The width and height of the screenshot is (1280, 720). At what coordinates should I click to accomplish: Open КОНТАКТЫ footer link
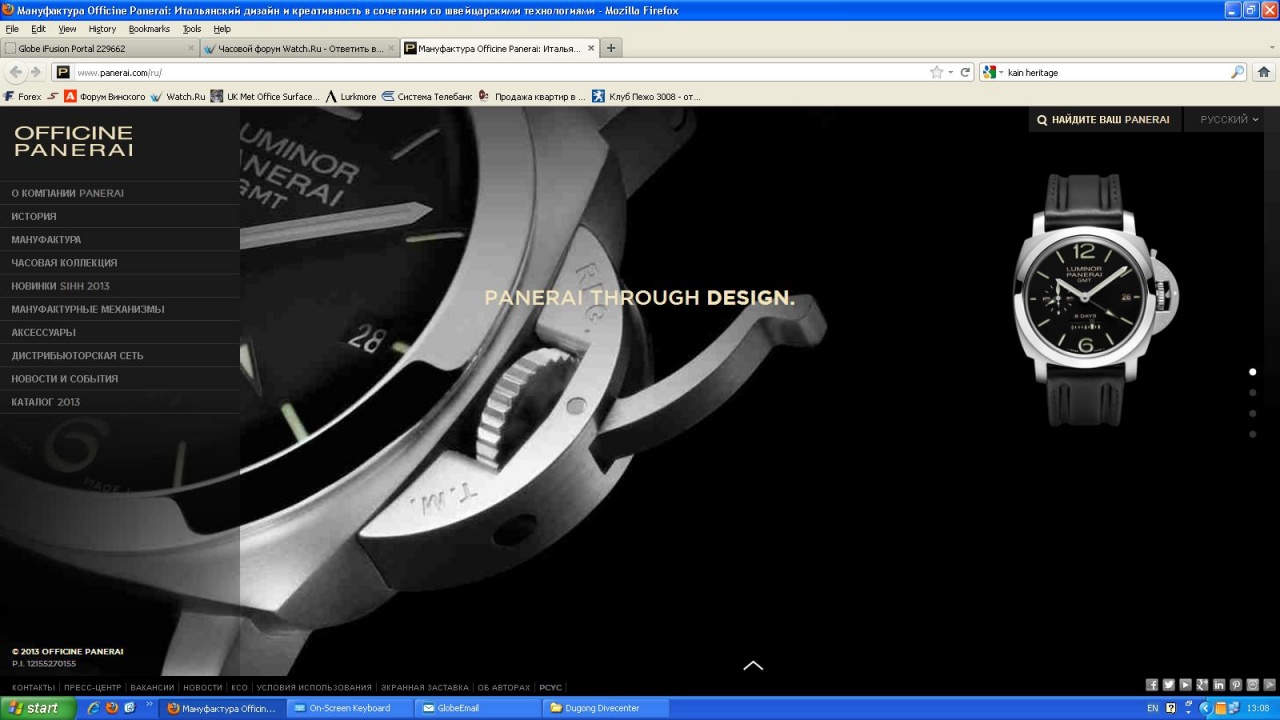(33, 688)
